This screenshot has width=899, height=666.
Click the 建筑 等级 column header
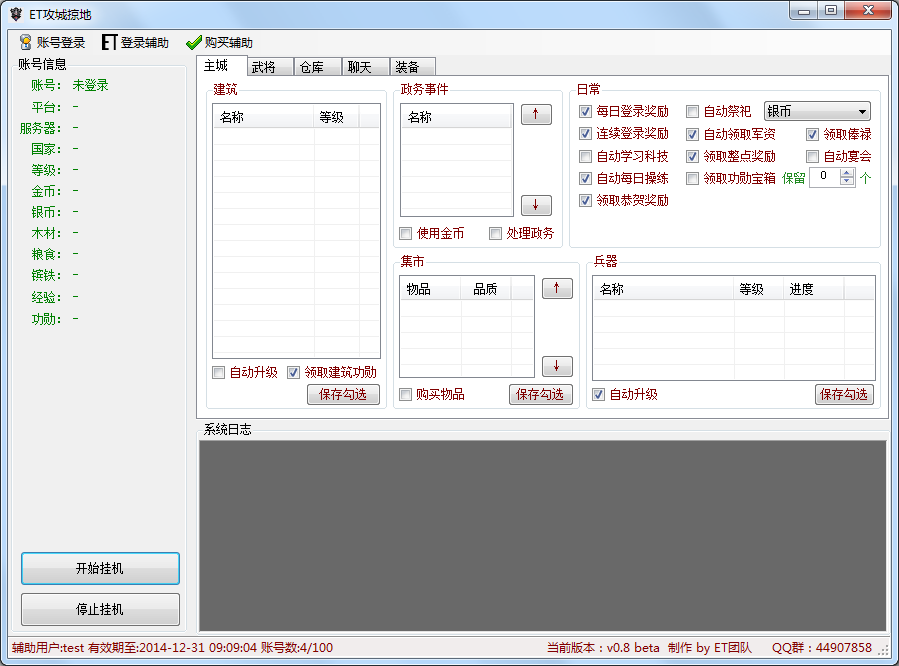coord(337,117)
